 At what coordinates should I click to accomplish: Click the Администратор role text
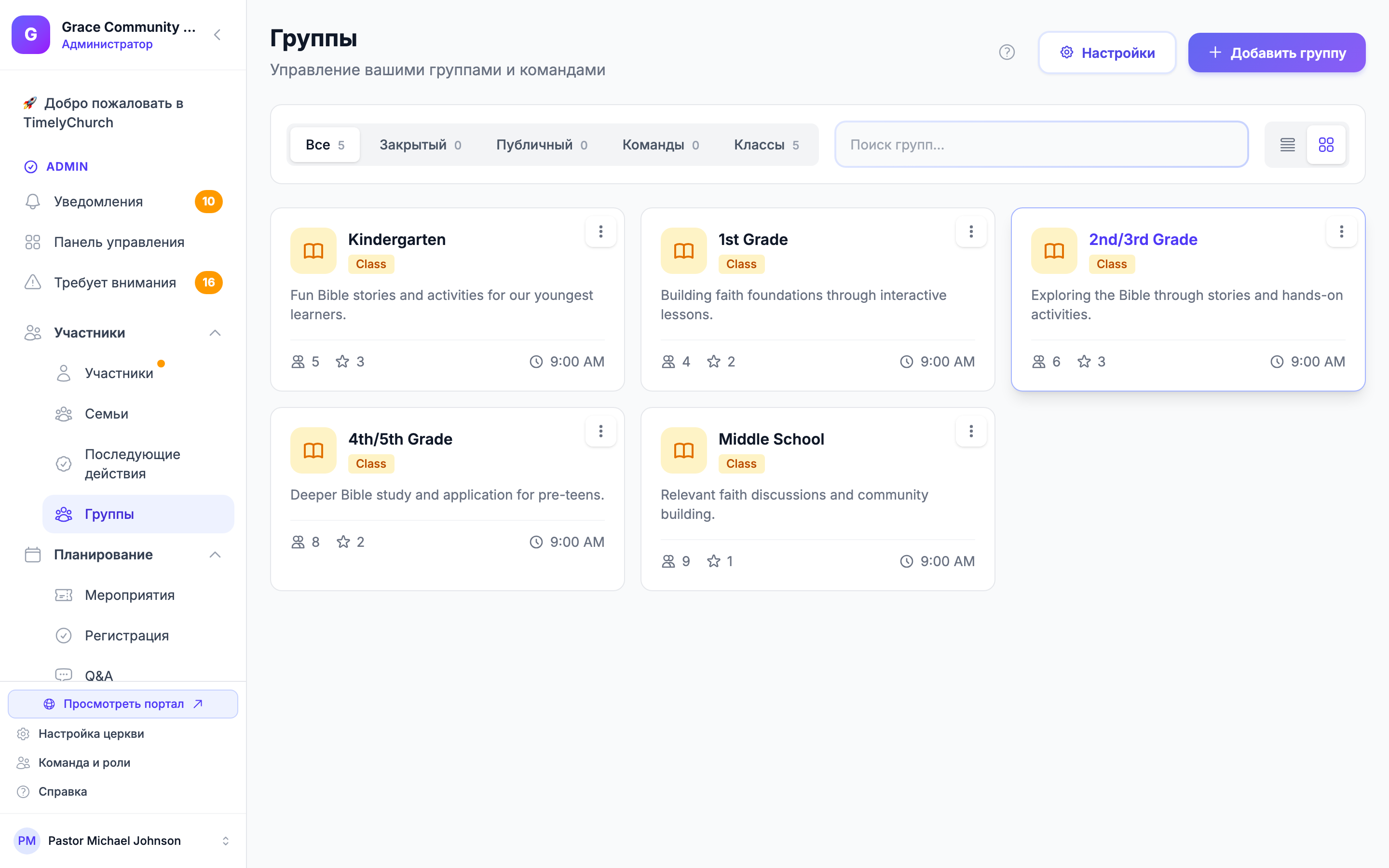tap(108, 44)
